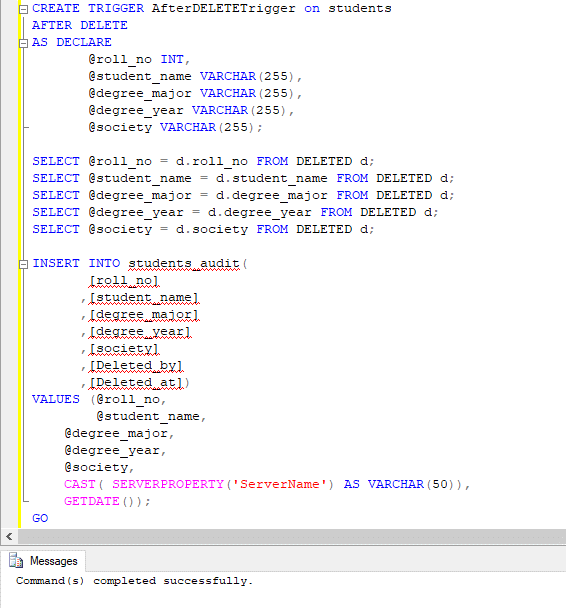Click @student_name in the VALUES list

148,416
